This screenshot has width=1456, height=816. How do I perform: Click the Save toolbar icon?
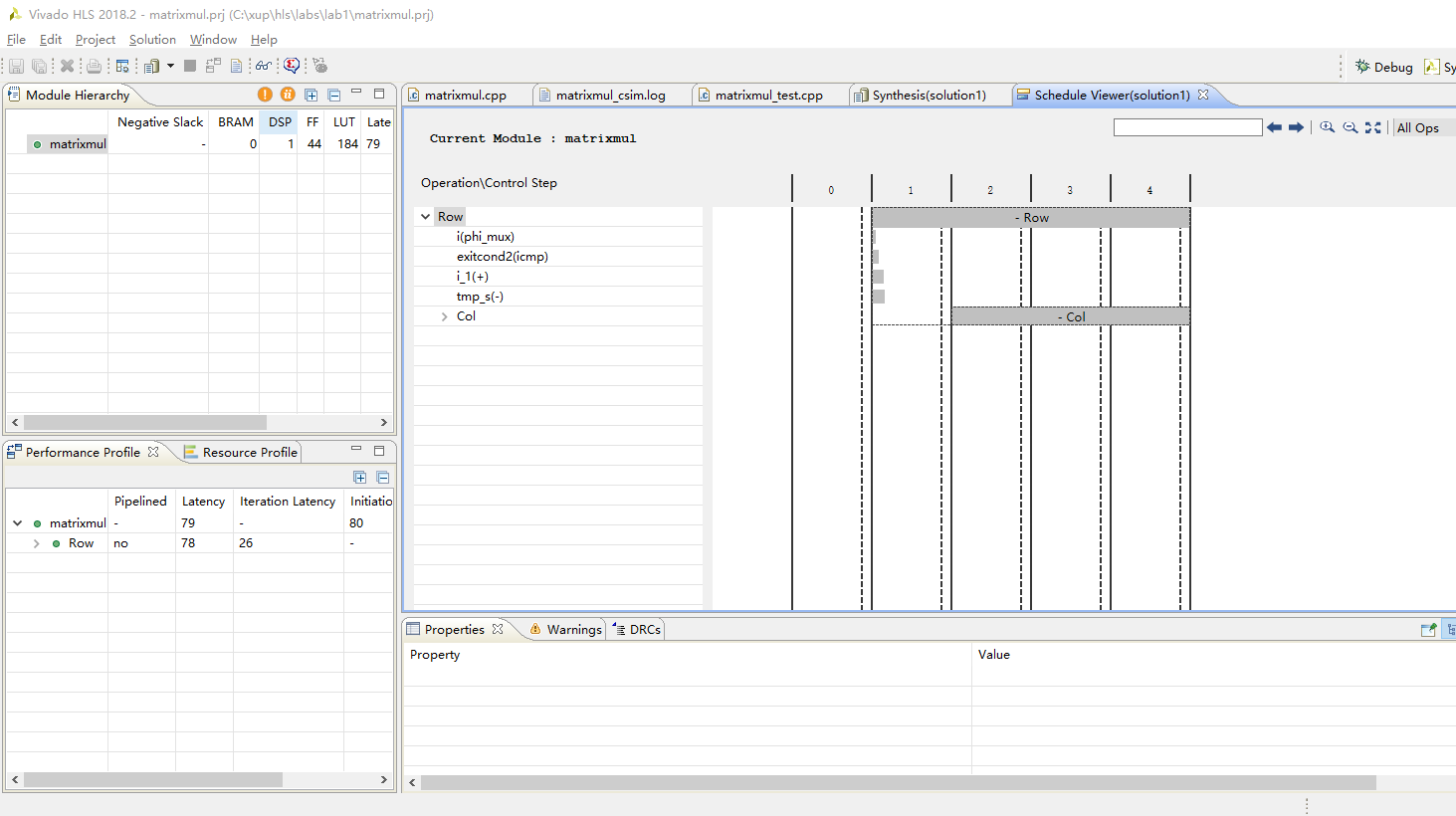point(16,66)
